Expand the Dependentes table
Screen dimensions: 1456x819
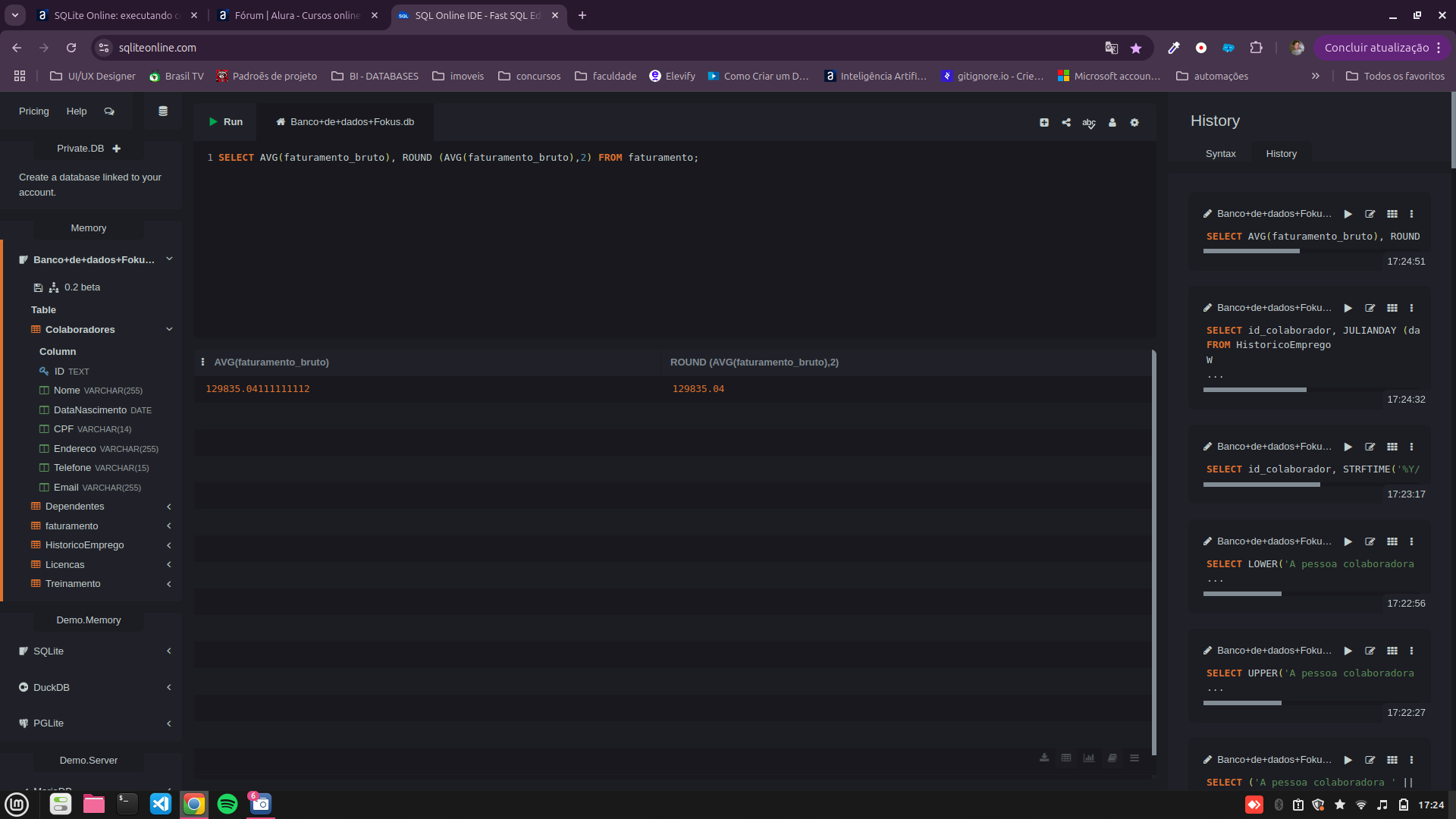169,507
